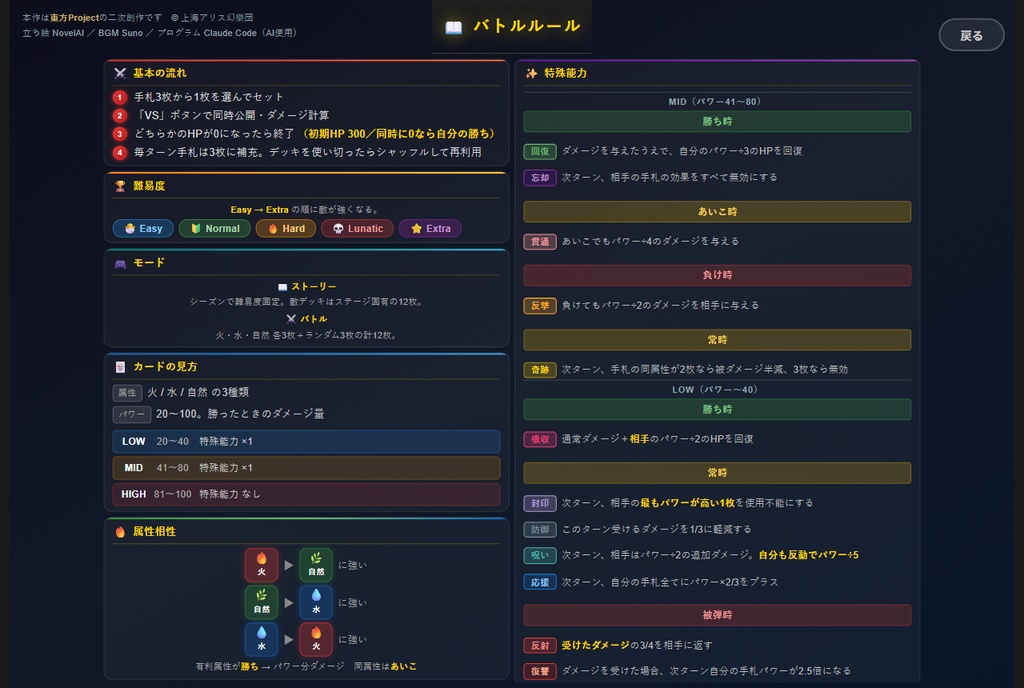Click the バトル mode heading

pyautogui.click(x=307, y=319)
